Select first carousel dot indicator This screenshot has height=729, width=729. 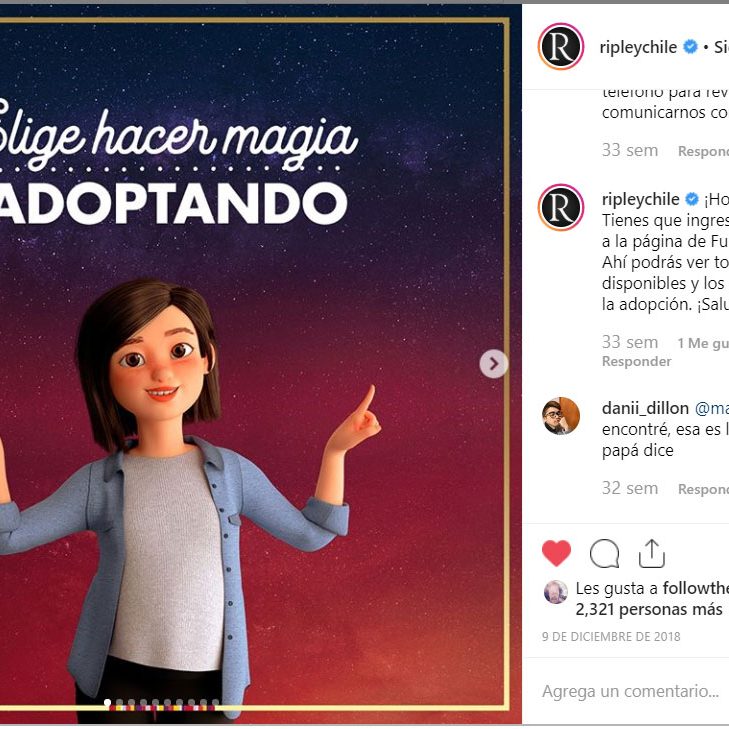coord(107,702)
